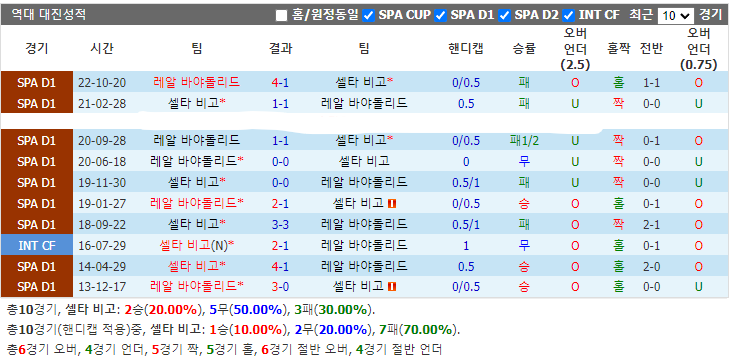Click the 0-0 result on 19-11-30
The height and width of the screenshot is (362, 730).
(x=280, y=182)
